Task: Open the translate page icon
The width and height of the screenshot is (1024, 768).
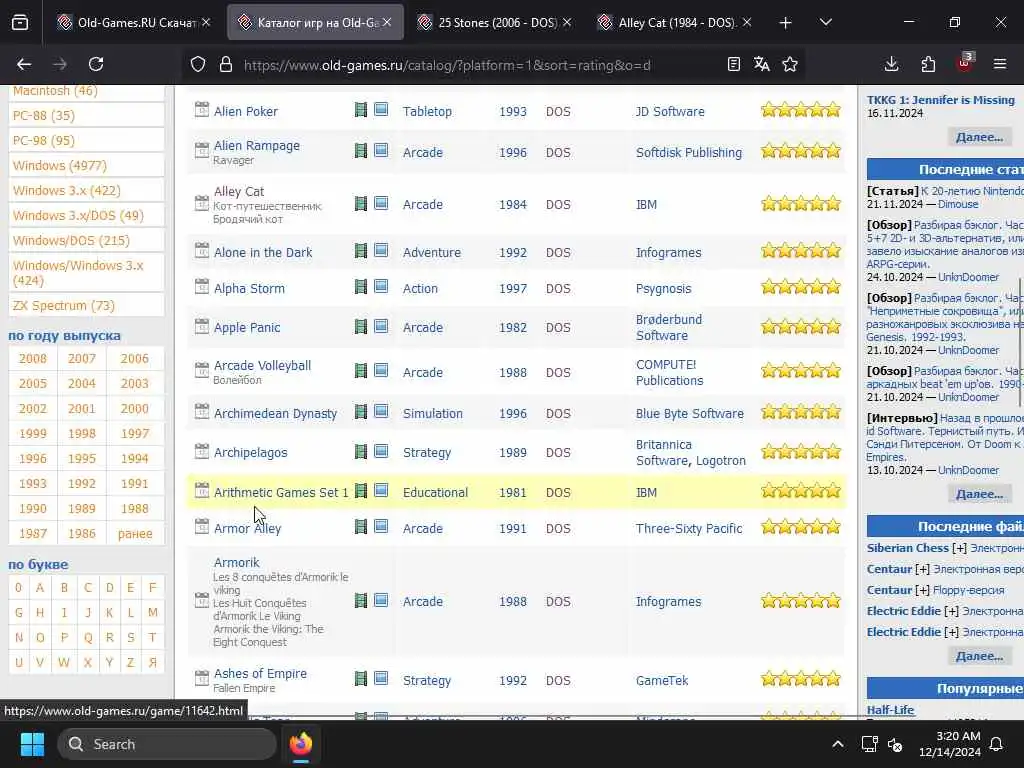Action: 761,64
